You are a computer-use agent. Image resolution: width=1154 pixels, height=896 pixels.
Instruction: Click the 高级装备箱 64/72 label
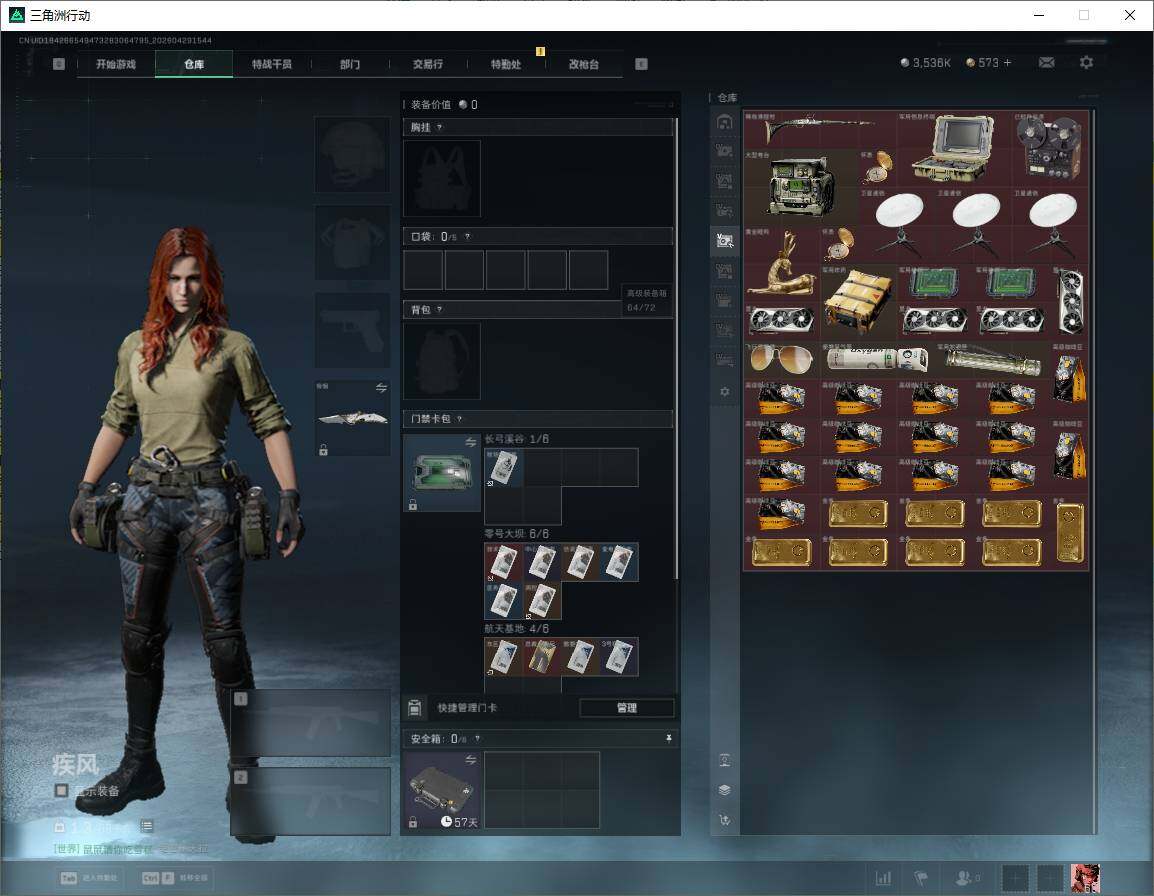[647, 300]
